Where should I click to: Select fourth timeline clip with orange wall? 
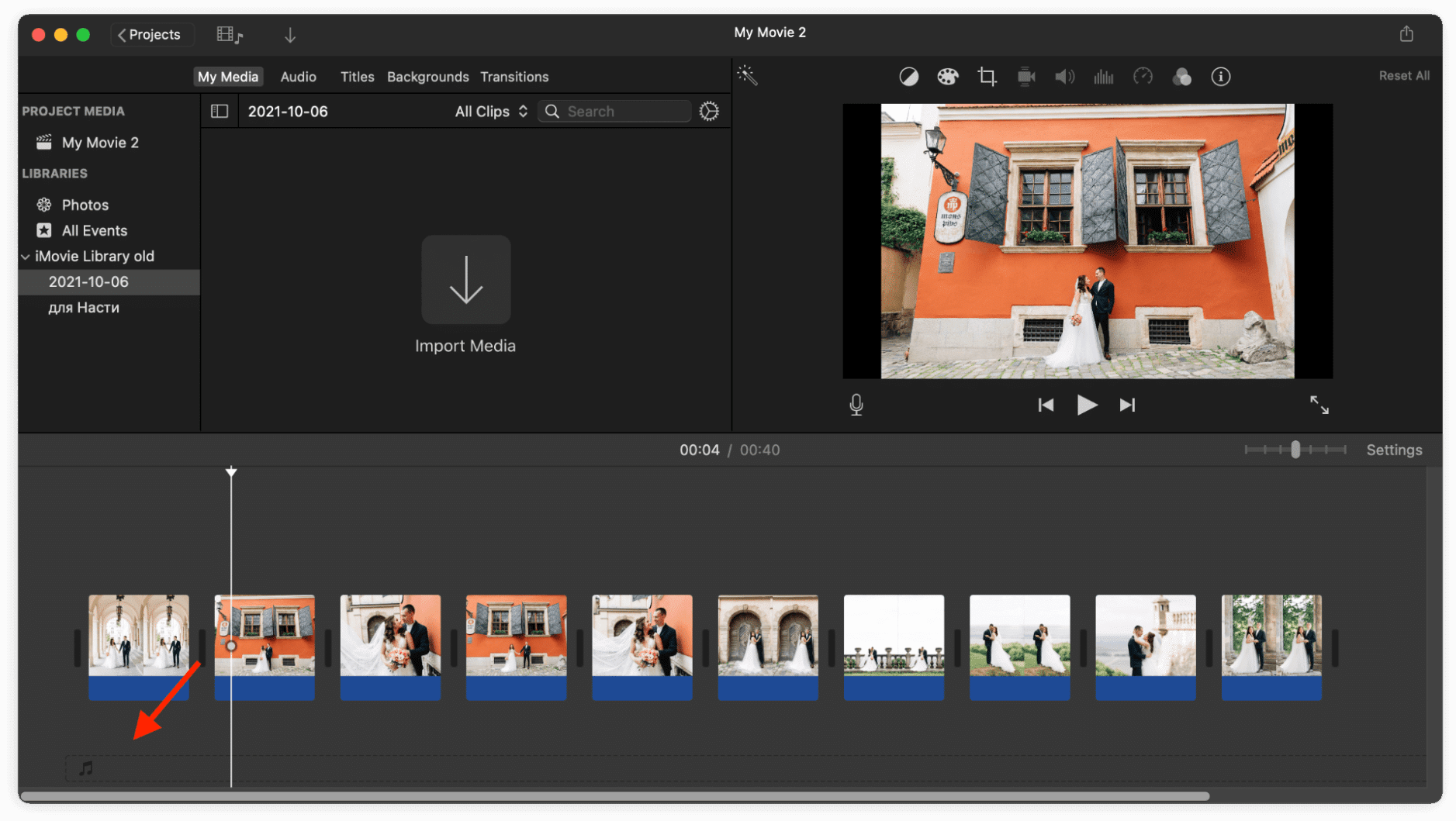[516, 647]
